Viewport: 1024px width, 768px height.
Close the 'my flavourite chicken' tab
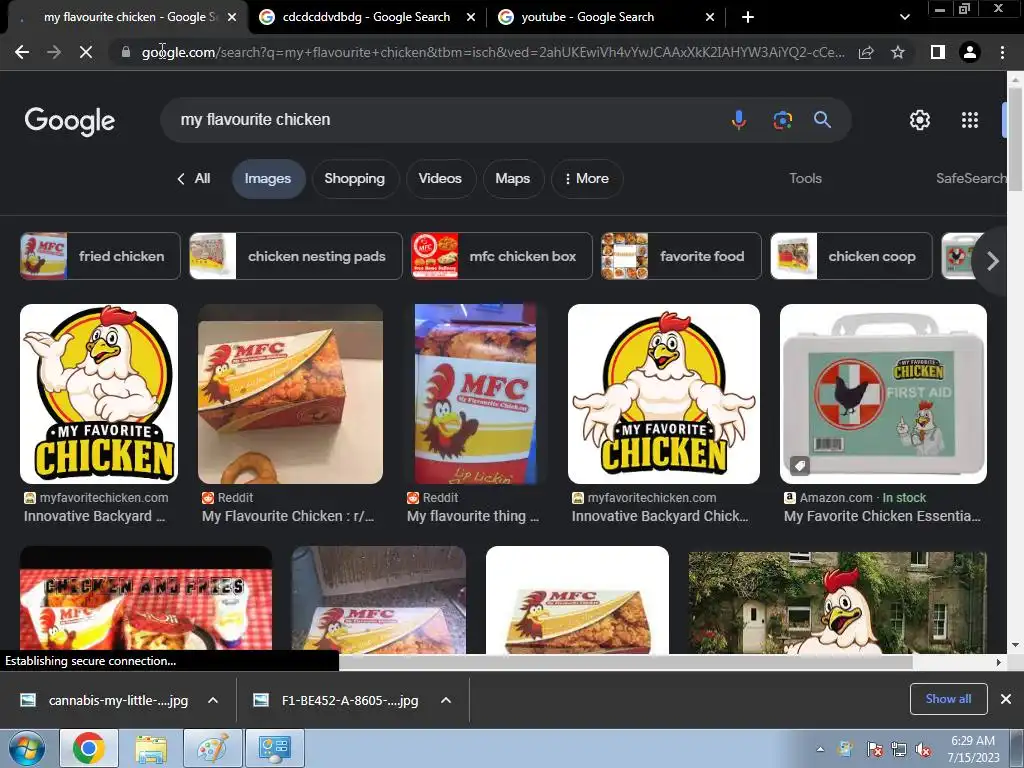point(232,17)
